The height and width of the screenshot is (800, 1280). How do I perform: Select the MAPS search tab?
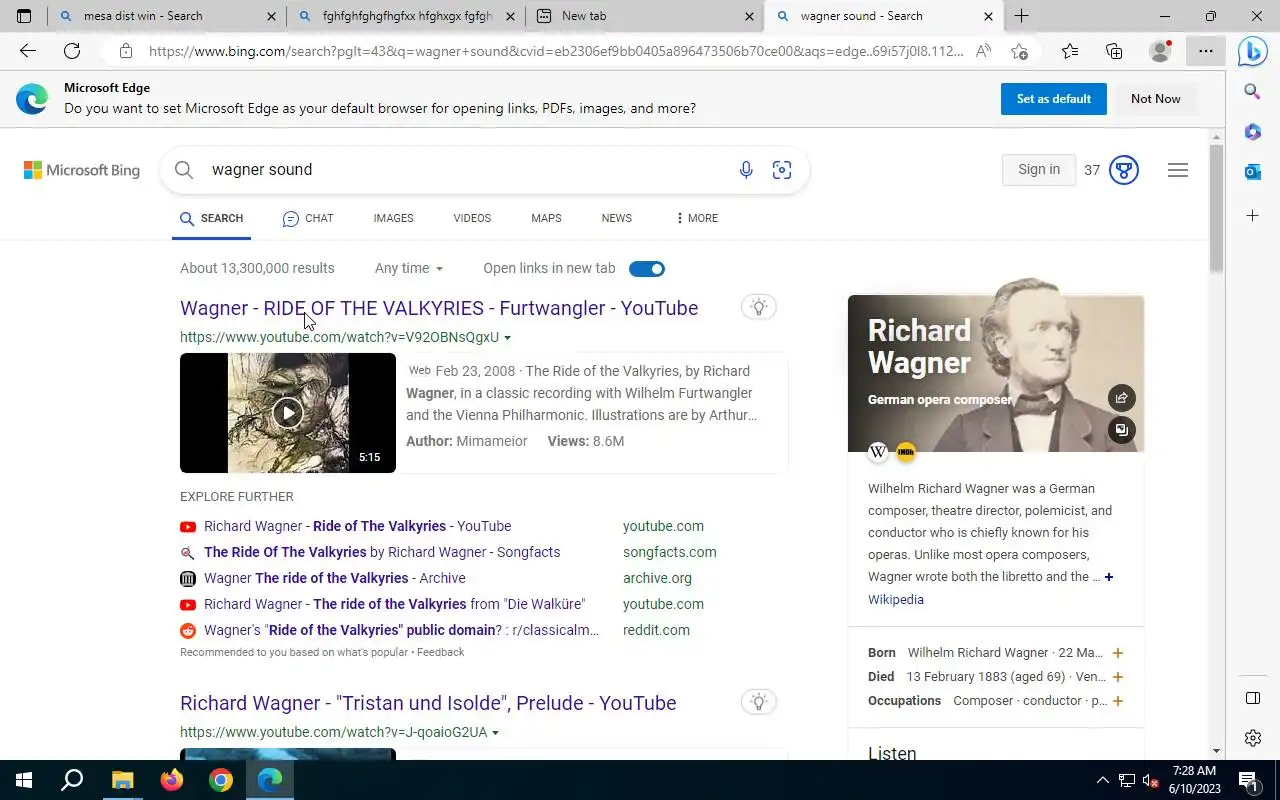pyautogui.click(x=546, y=218)
